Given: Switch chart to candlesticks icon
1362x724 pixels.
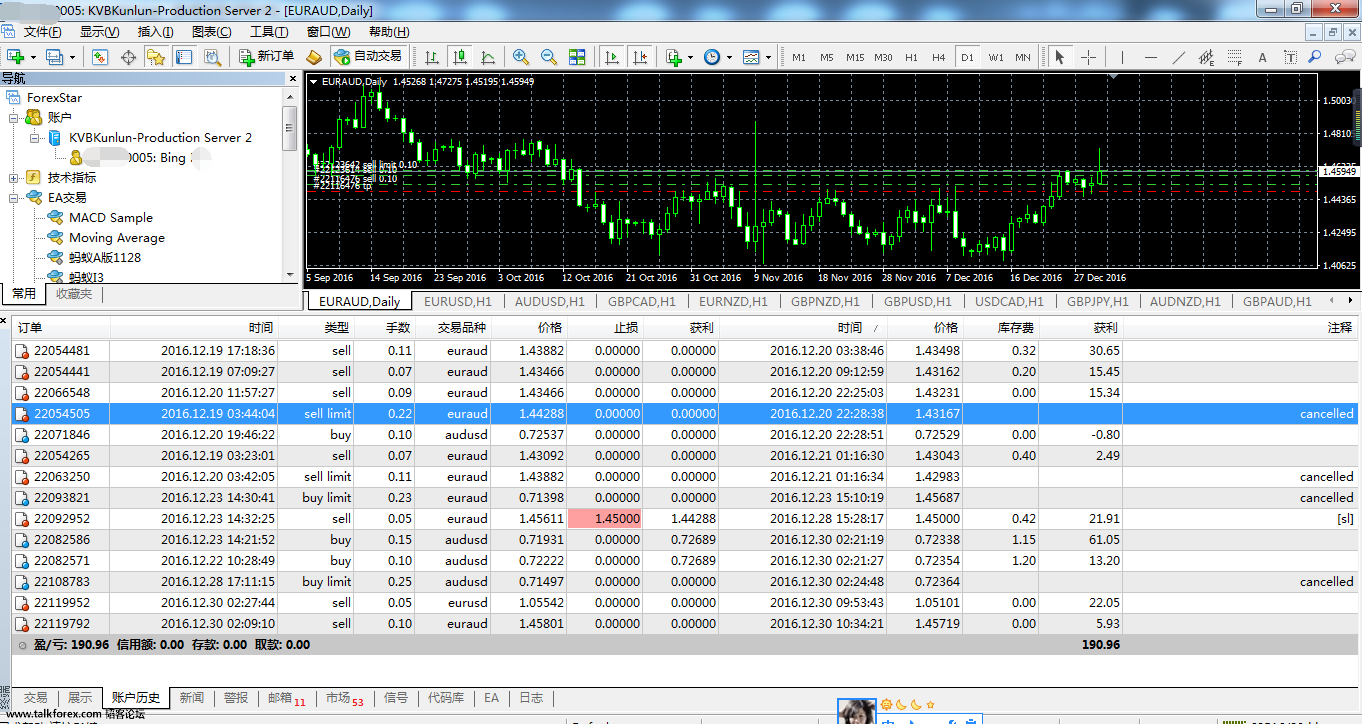Looking at the screenshot, I should (460, 57).
